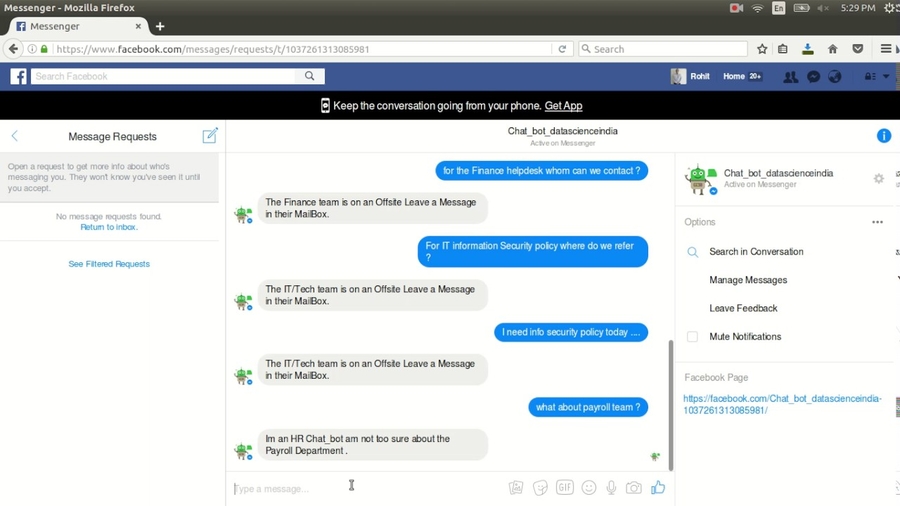Send a thumbs-up like
Image resolution: width=900 pixels, height=506 pixels.
click(658, 487)
